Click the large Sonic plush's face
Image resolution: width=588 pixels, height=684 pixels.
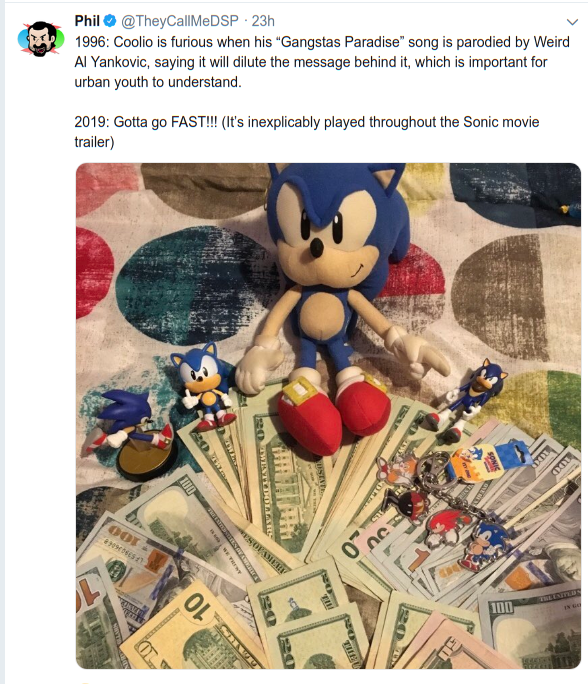click(x=329, y=229)
